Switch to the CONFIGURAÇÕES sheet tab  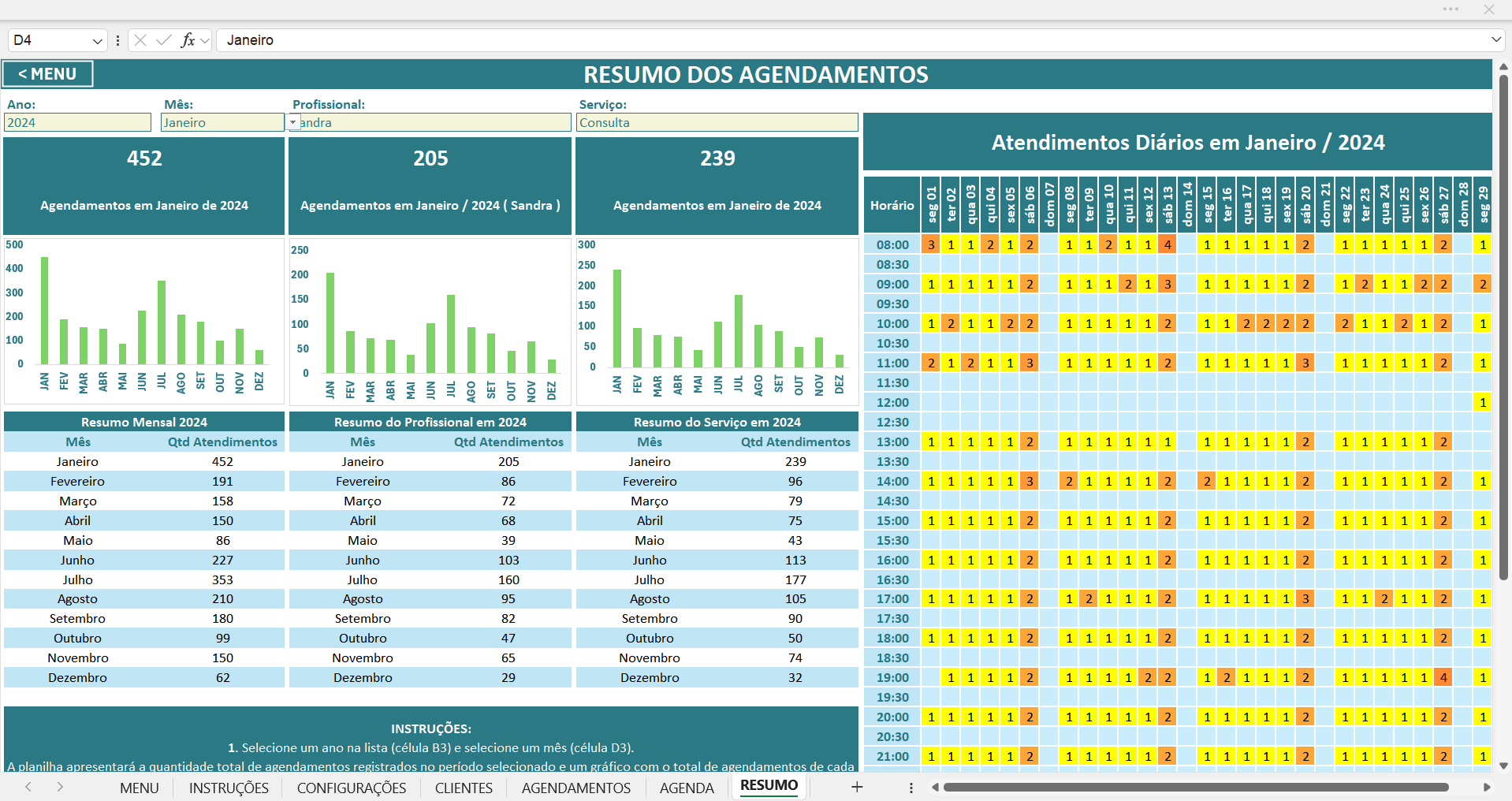[352, 788]
